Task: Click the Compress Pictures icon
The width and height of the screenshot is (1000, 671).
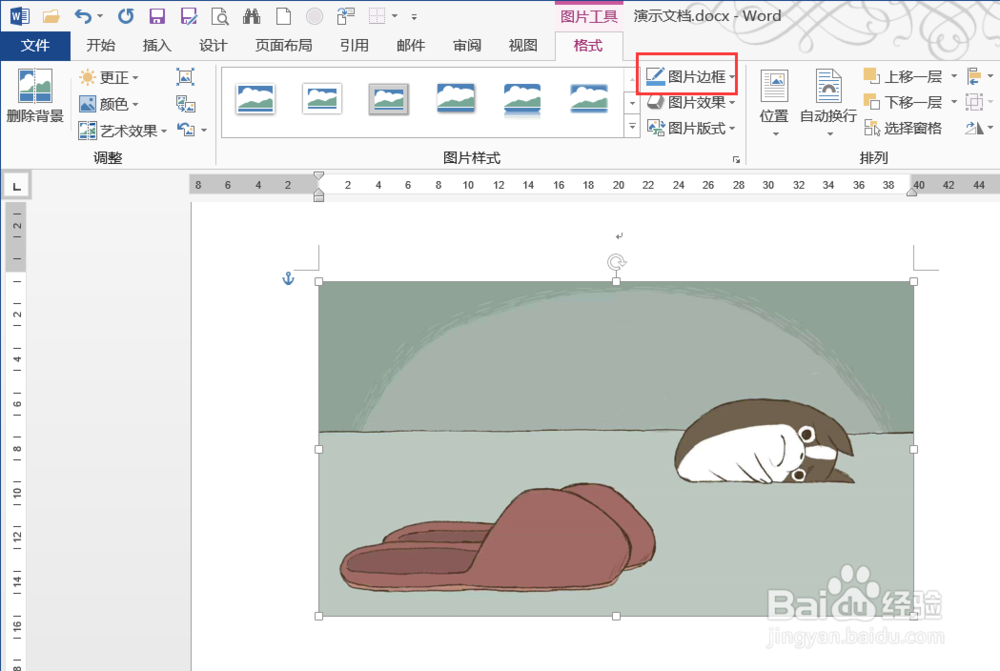Action: pyautogui.click(x=186, y=77)
